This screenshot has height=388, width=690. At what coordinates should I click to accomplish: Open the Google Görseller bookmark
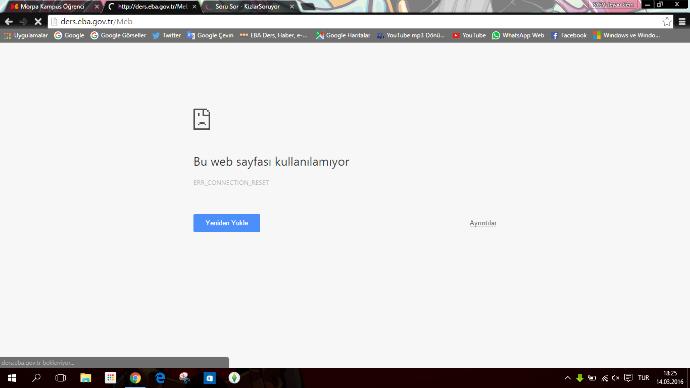coord(118,35)
